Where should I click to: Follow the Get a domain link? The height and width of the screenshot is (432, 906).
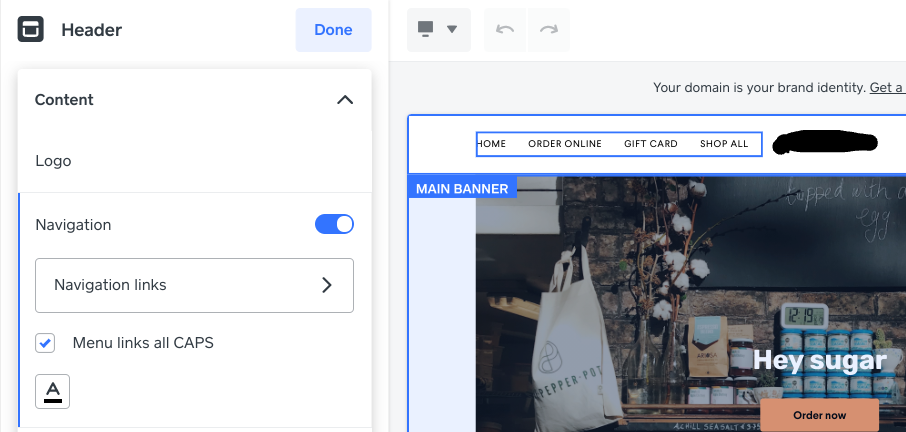[x=887, y=88]
